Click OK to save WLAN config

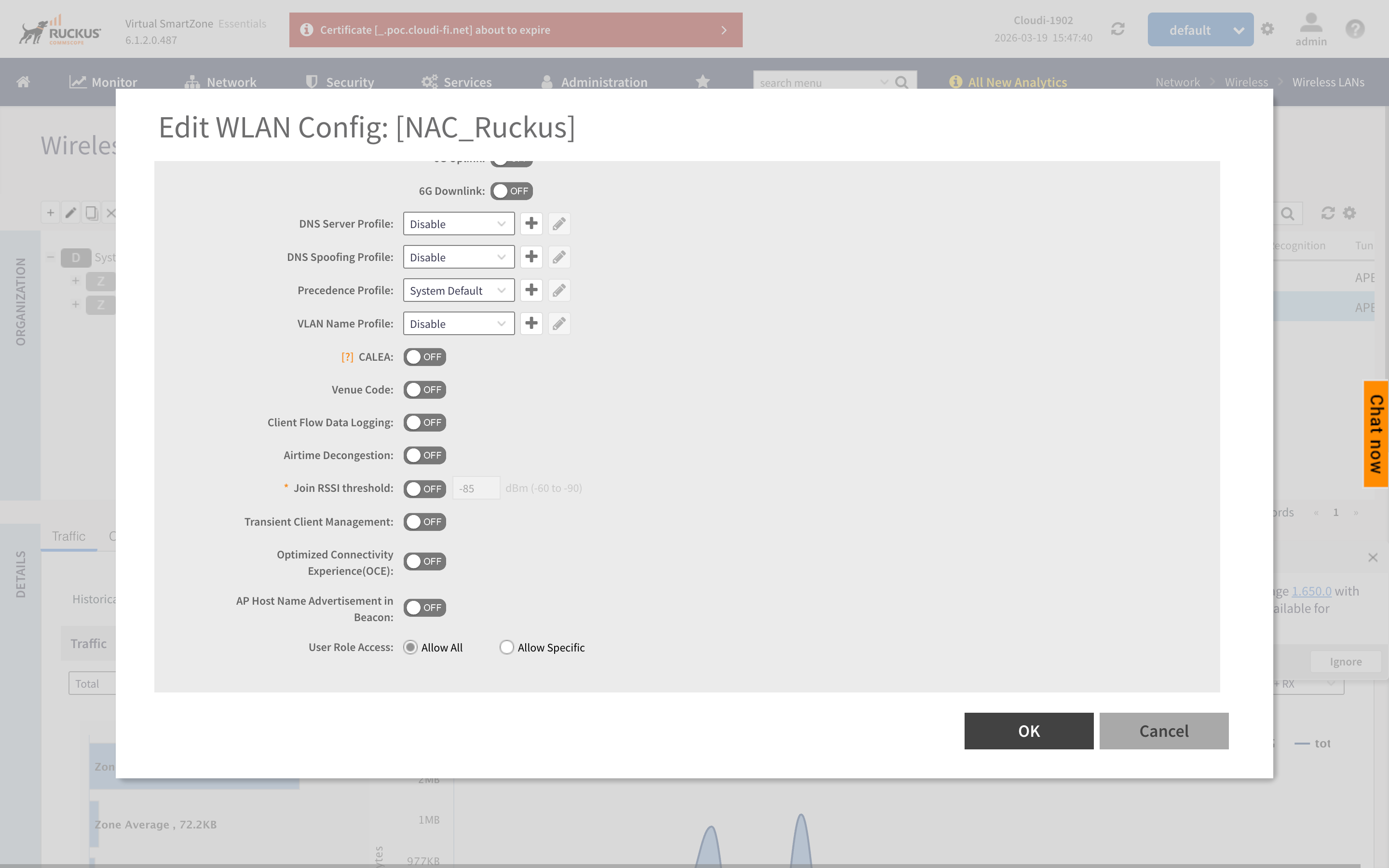pyautogui.click(x=1028, y=731)
